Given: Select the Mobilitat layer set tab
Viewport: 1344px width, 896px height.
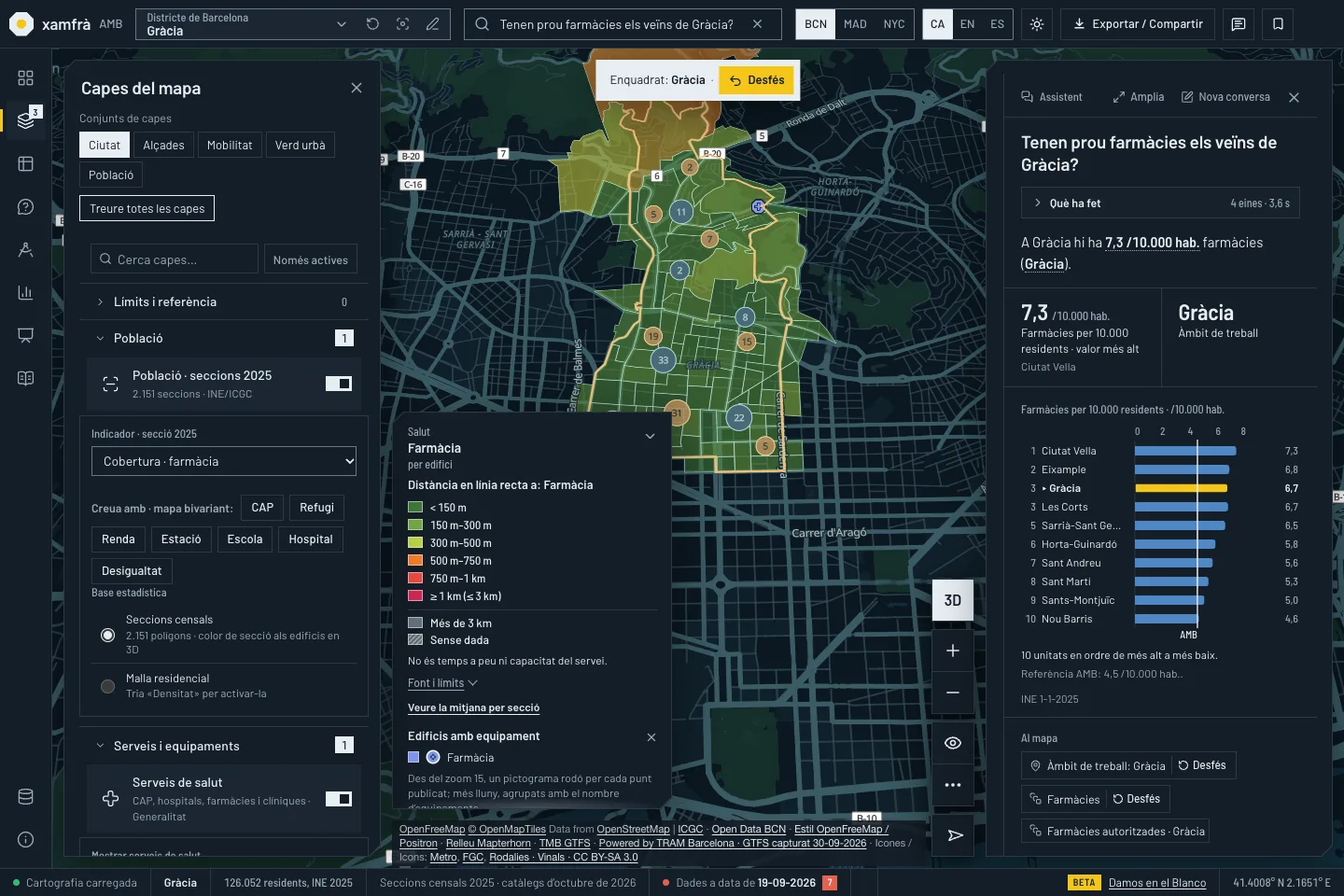Looking at the screenshot, I should pyautogui.click(x=230, y=146).
